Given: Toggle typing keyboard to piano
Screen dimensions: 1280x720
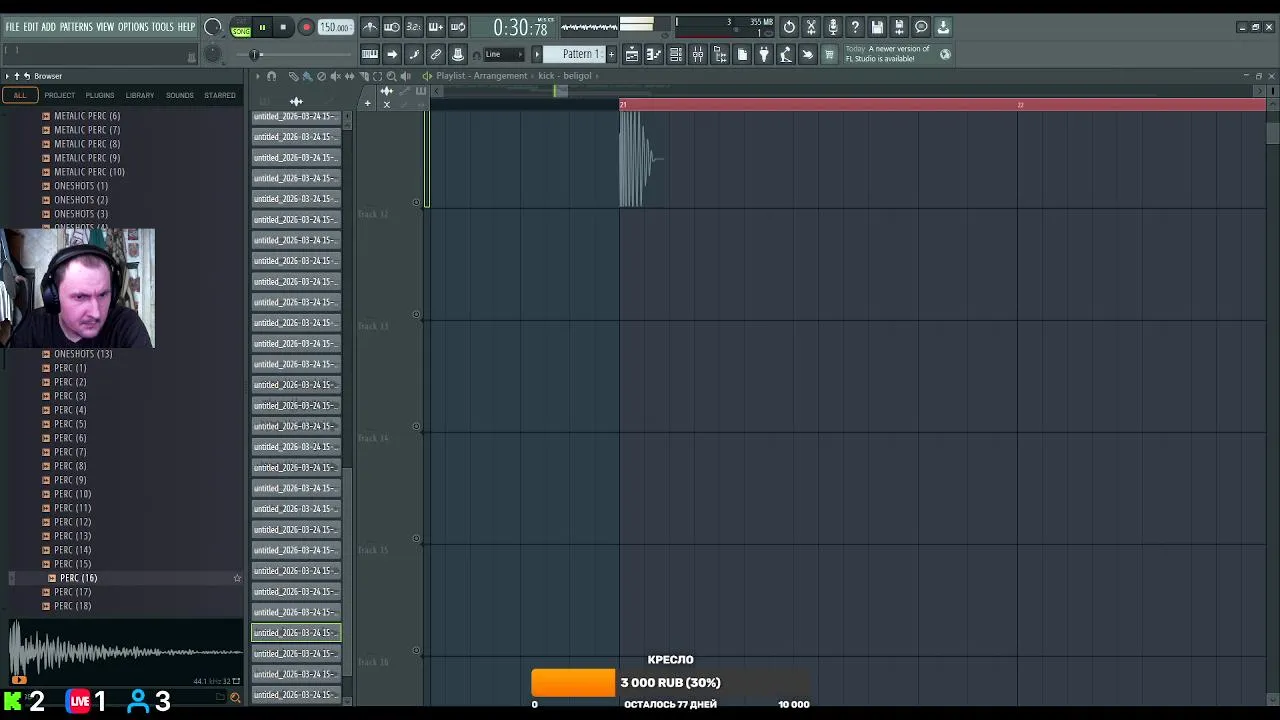Looking at the screenshot, I should 370,54.
